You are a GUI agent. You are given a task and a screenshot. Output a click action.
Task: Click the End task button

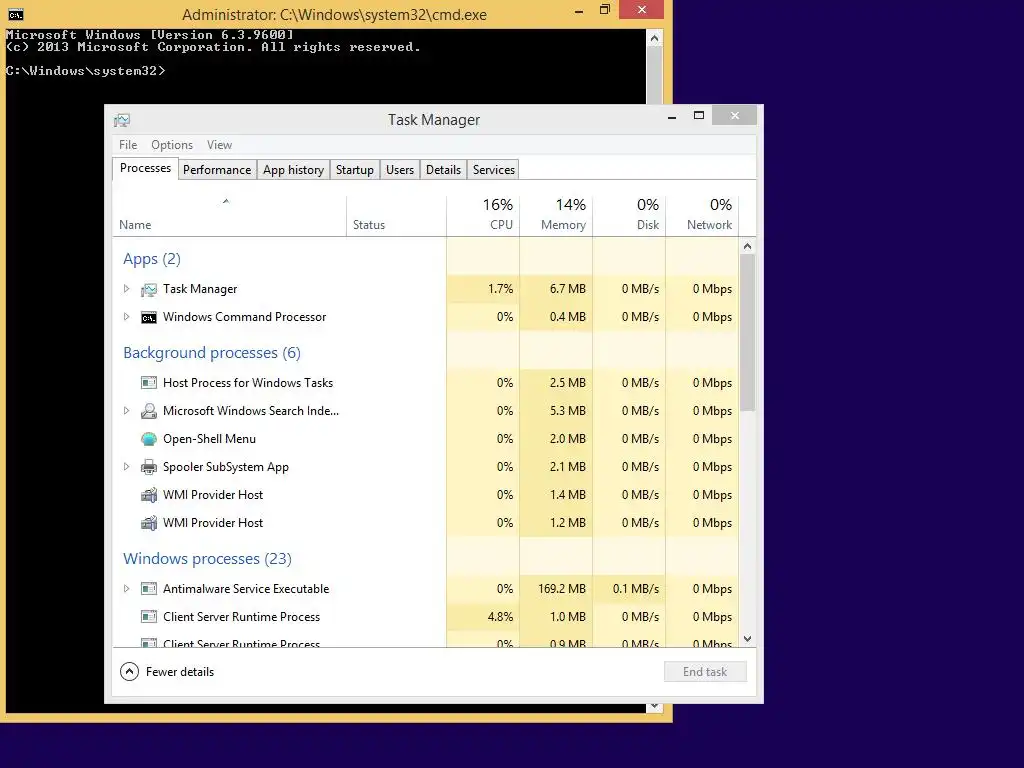pyautogui.click(x=705, y=671)
